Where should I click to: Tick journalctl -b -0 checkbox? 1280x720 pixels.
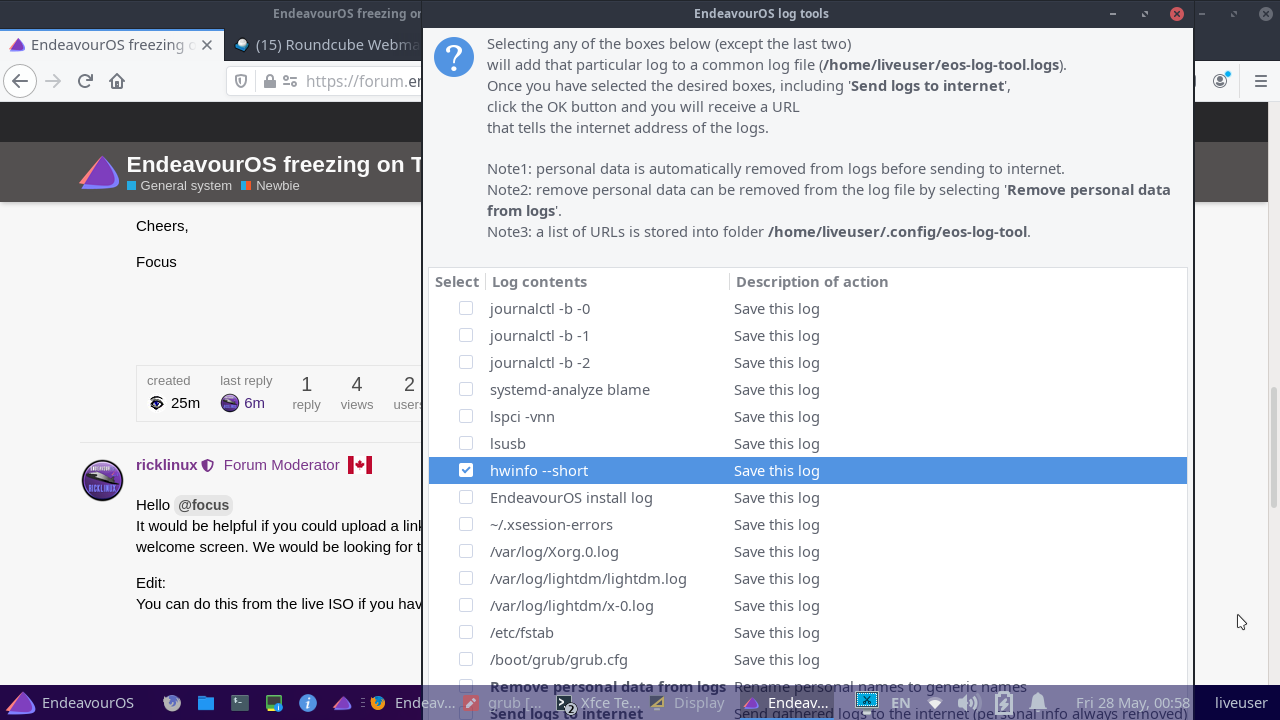pos(466,309)
